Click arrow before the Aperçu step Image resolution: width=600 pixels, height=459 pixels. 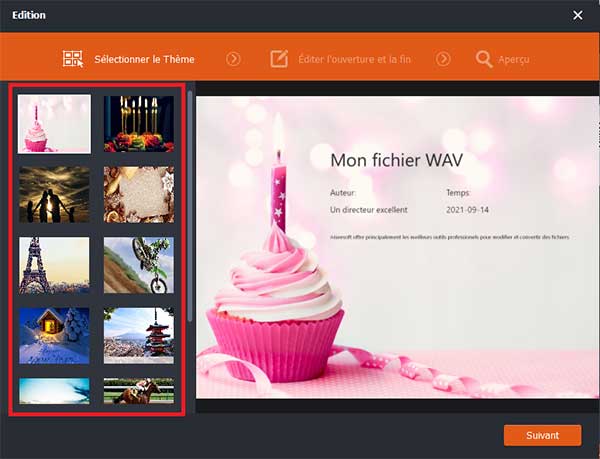[x=442, y=59]
